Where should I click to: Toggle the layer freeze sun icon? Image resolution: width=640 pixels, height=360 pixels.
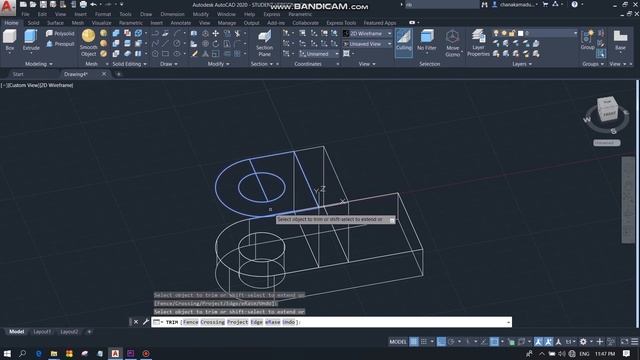point(504,33)
